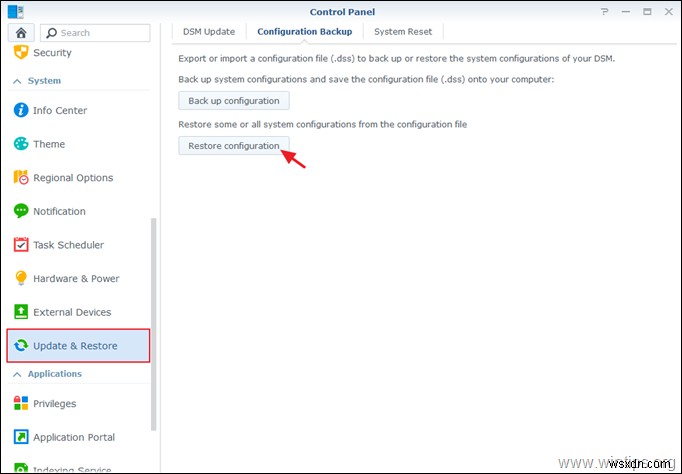This screenshot has width=682, height=474.
Task: Minimize the Control Panel window
Action: (626, 12)
